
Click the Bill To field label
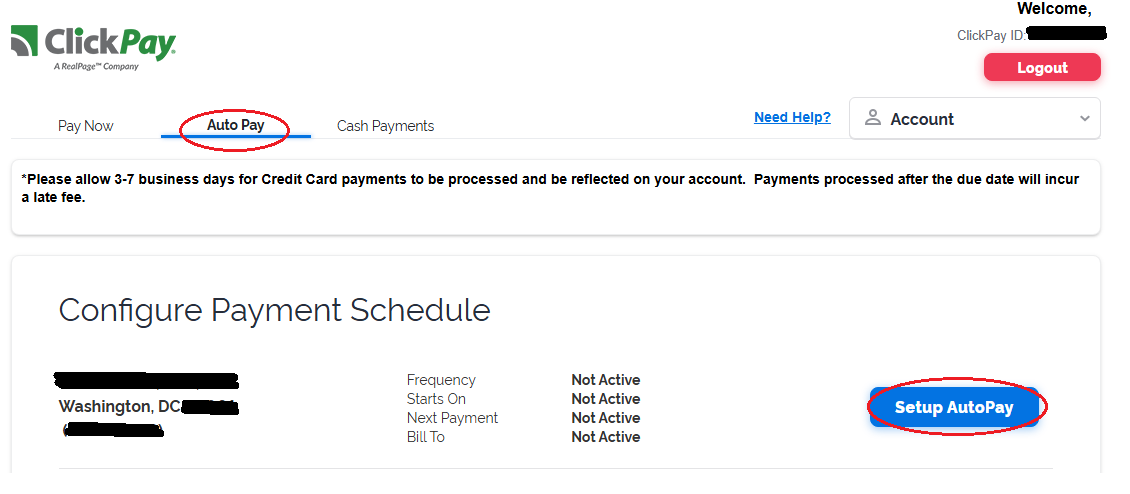[x=426, y=437]
